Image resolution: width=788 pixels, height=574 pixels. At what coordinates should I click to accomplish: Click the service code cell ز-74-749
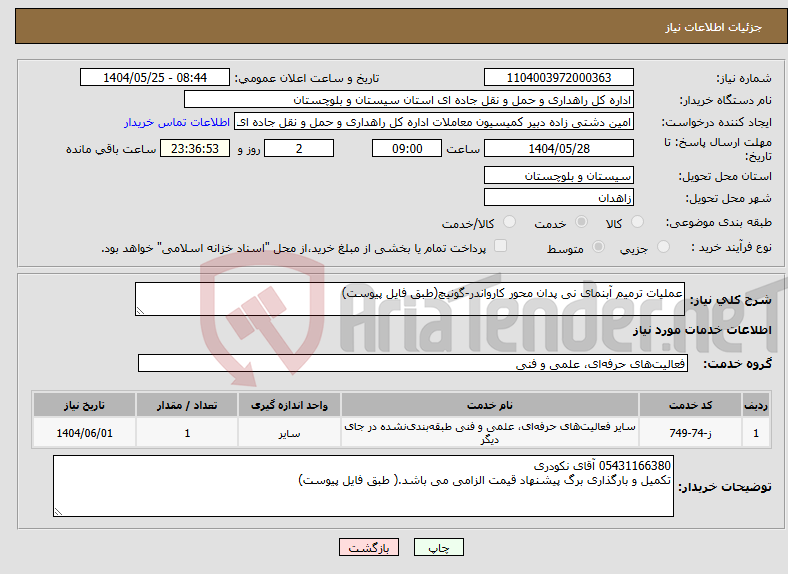click(x=690, y=433)
